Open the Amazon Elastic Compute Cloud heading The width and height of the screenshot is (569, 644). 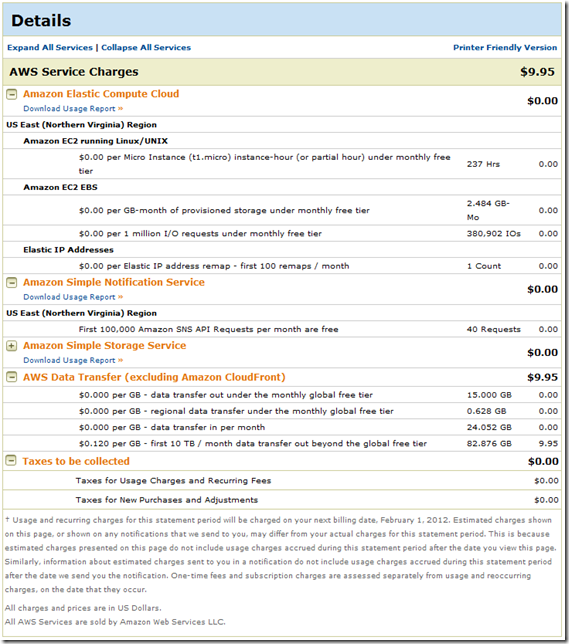(101, 94)
